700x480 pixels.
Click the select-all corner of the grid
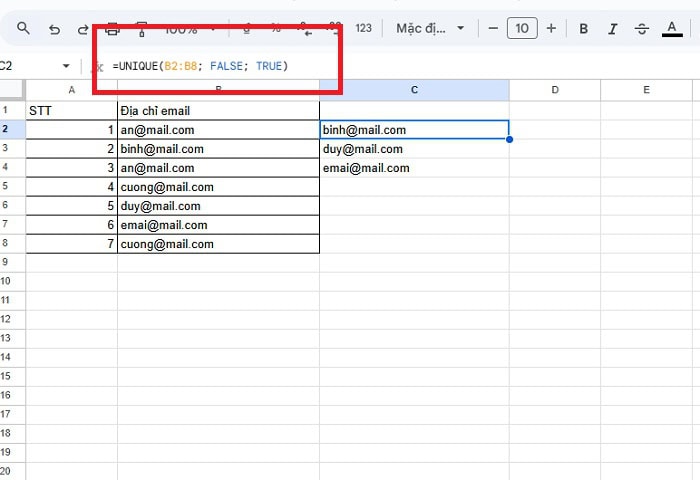(12, 89)
